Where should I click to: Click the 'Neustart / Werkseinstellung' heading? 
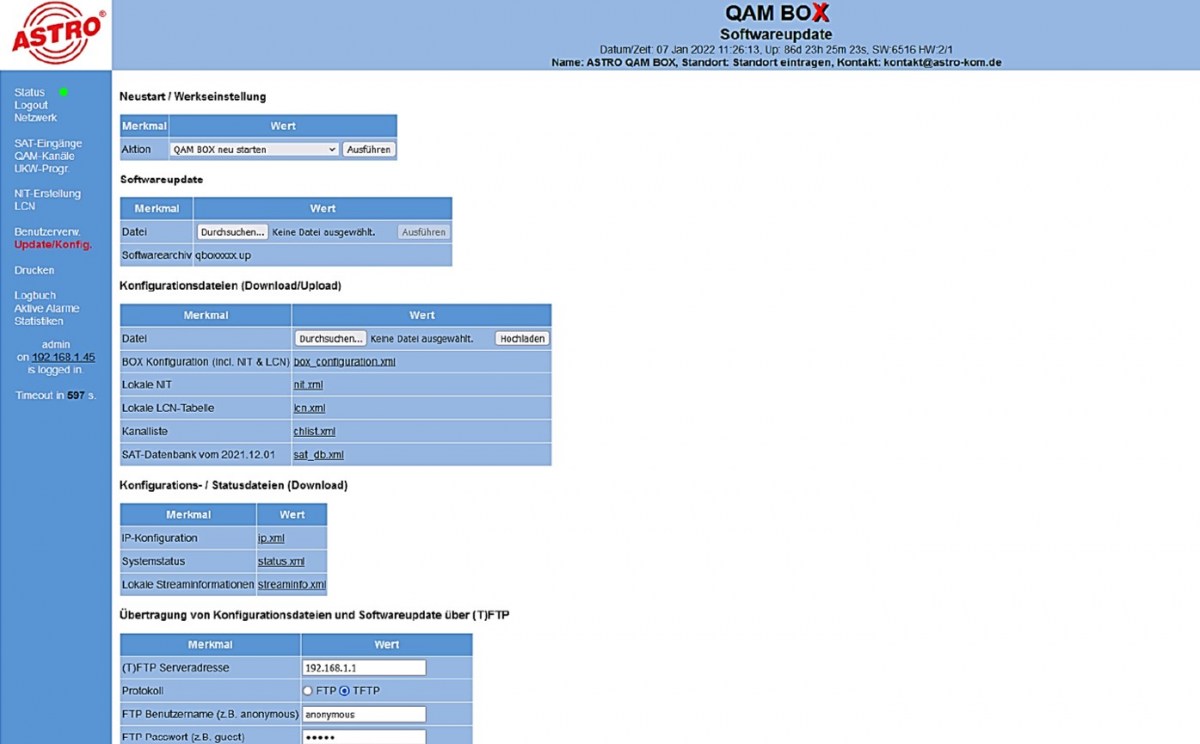pos(193,97)
